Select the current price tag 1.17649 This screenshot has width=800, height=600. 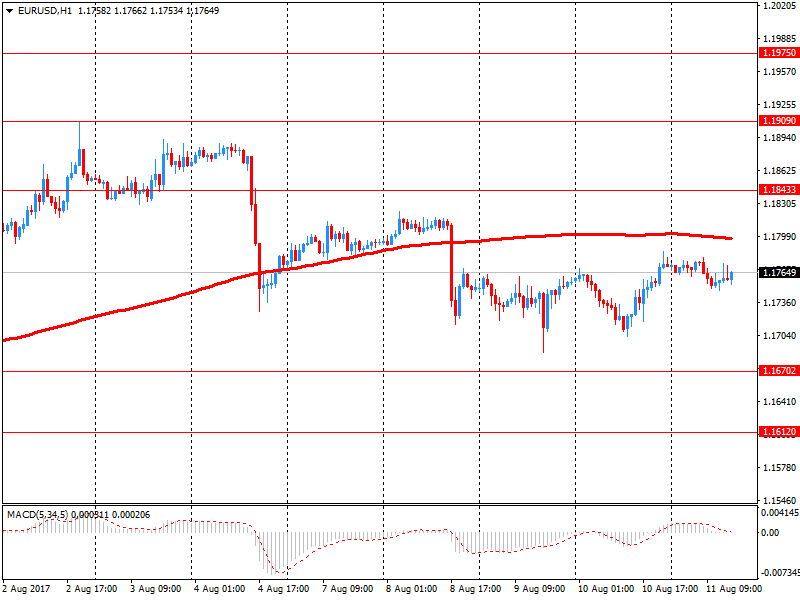point(779,272)
